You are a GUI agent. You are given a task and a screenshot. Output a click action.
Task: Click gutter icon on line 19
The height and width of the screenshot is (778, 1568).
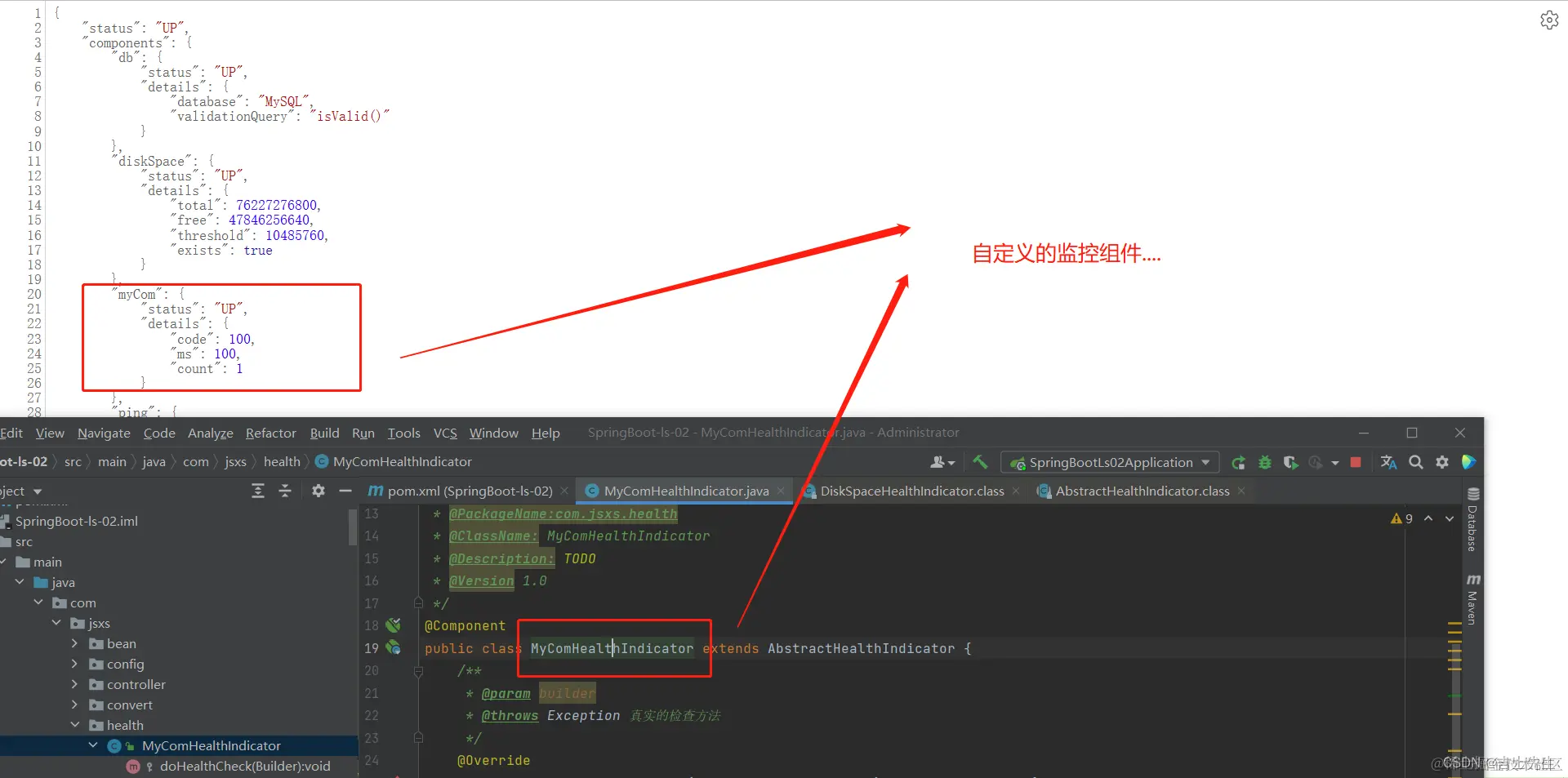click(394, 648)
